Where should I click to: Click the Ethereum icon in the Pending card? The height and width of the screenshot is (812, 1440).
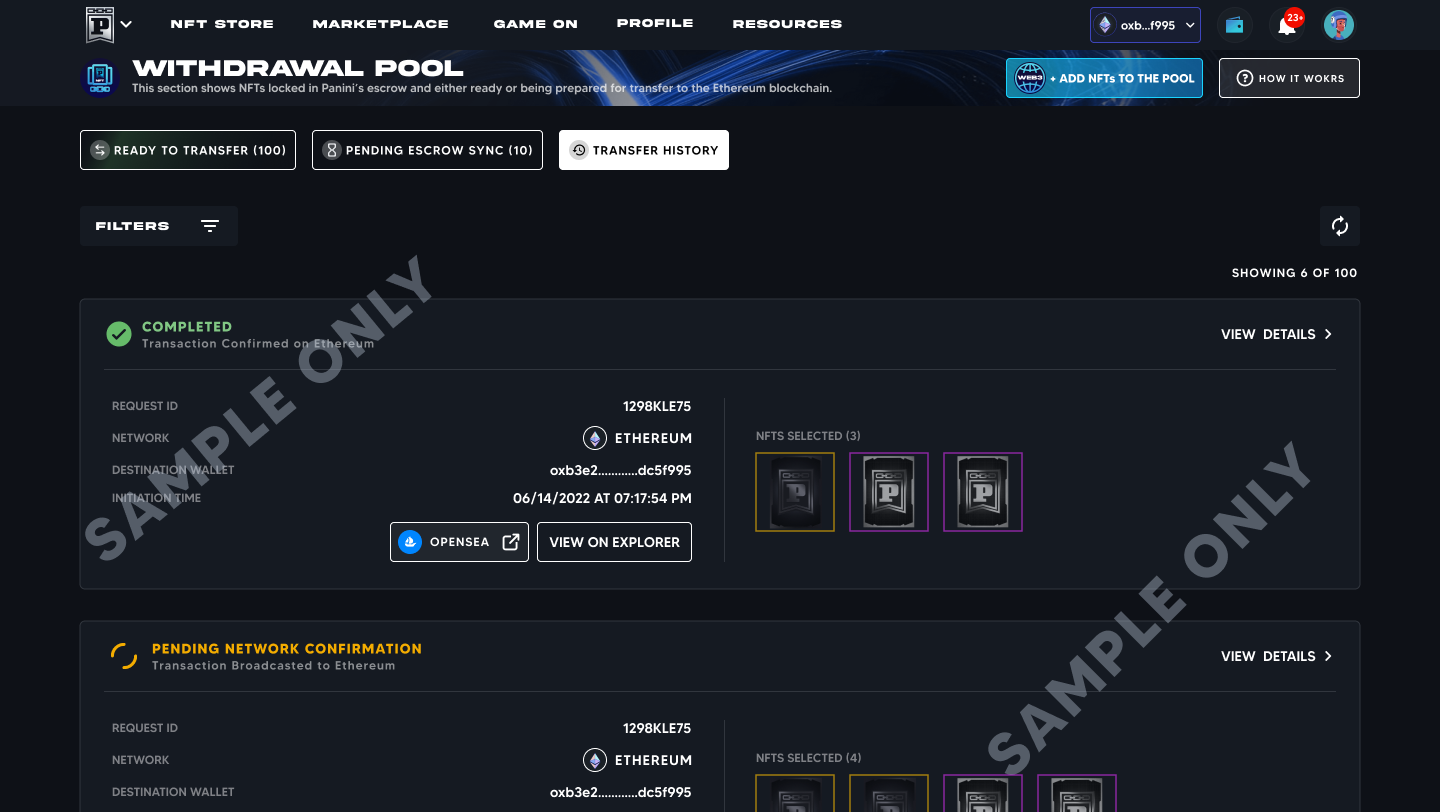[595, 760]
